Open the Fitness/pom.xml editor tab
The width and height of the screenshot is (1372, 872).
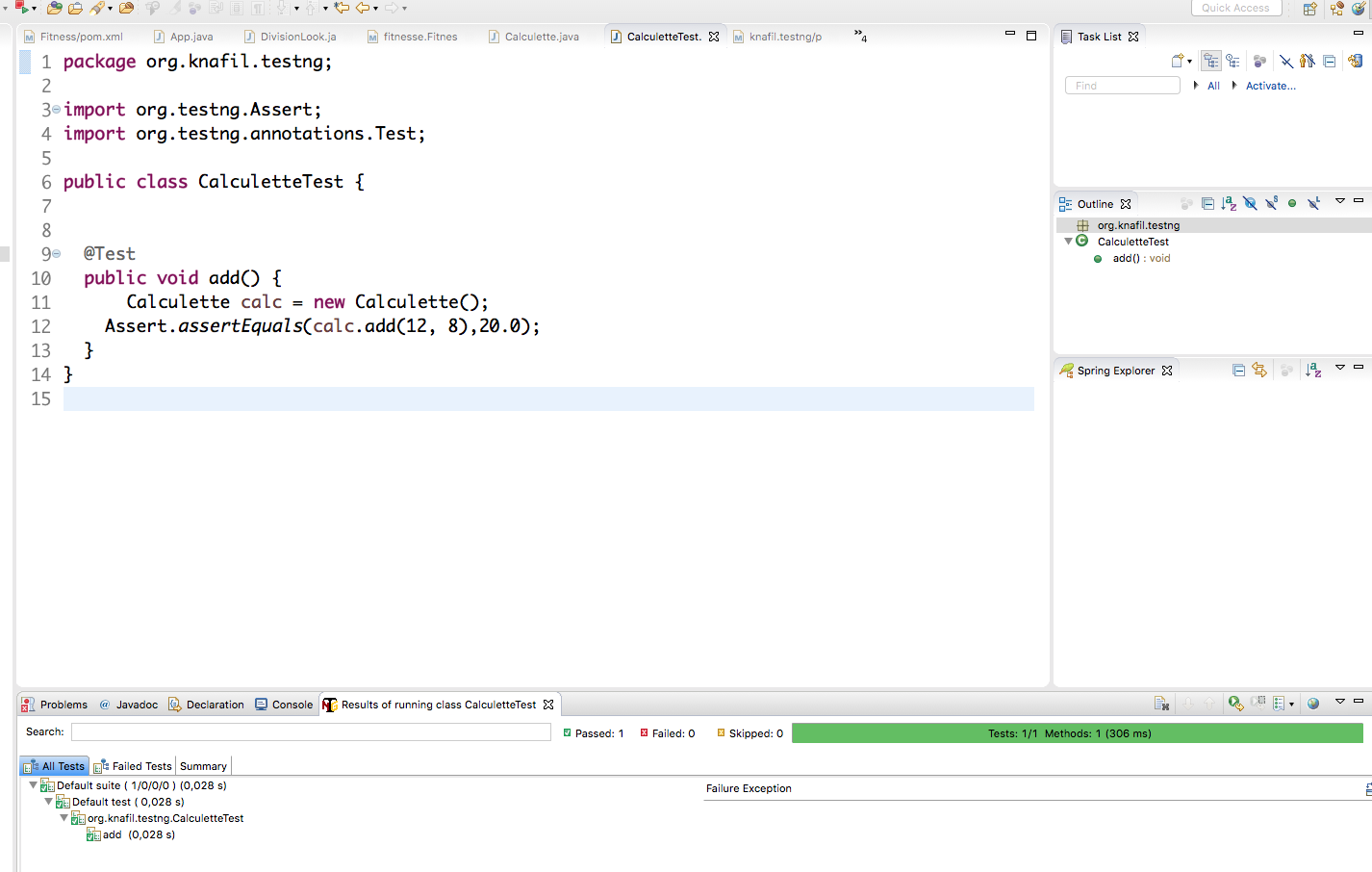click(74, 37)
